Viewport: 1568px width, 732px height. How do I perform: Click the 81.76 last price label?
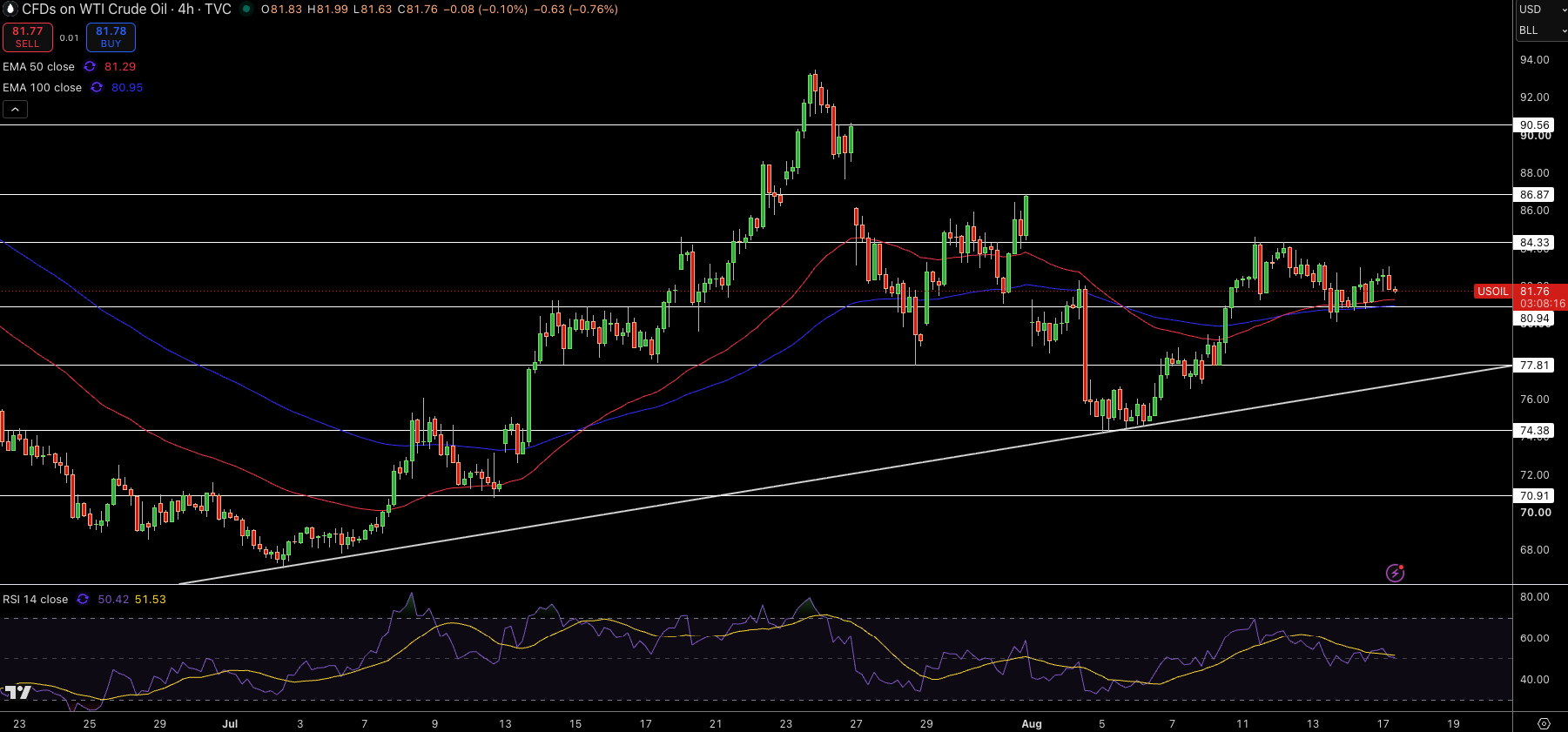tap(1534, 291)
